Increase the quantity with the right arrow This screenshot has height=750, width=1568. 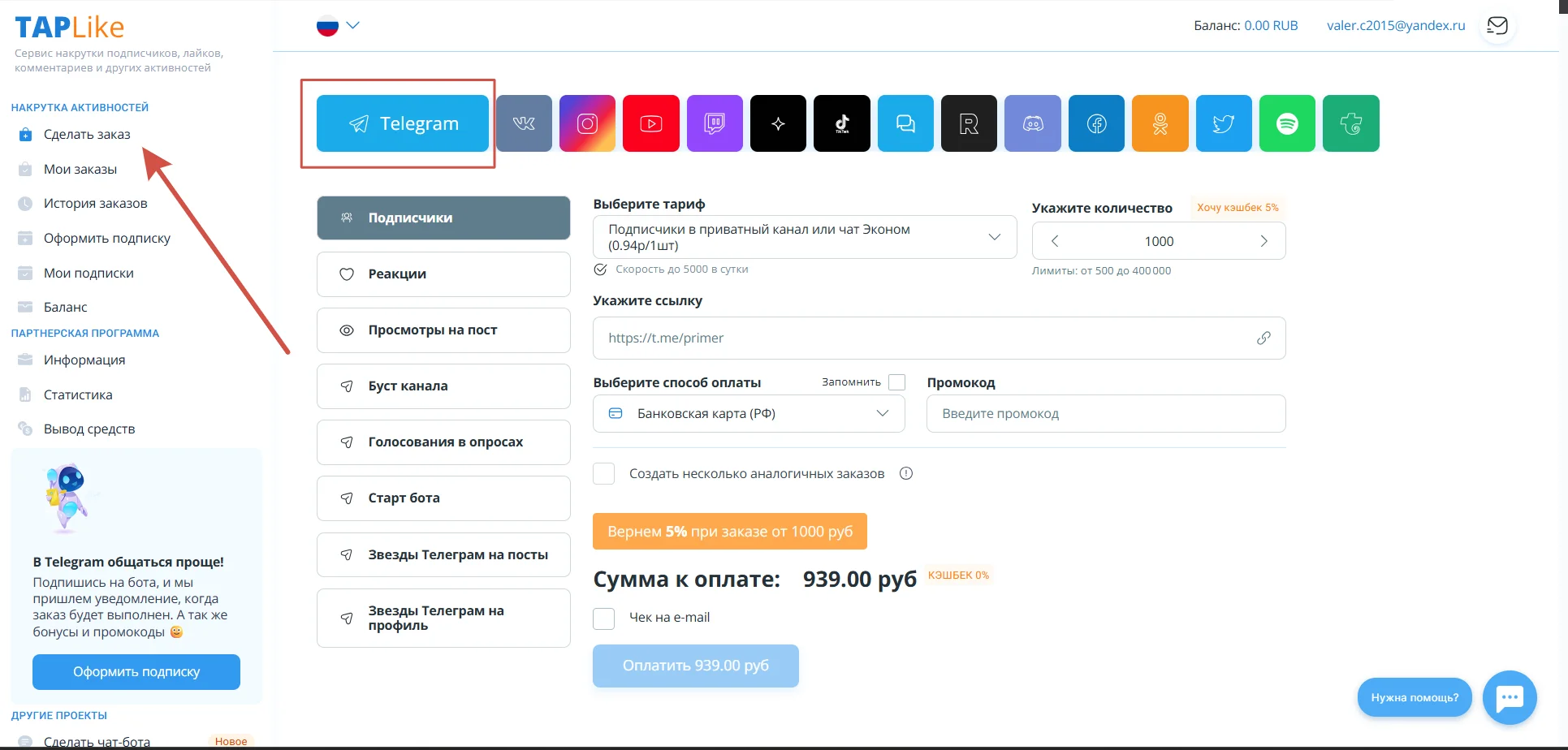click(x=1263, y=241)
